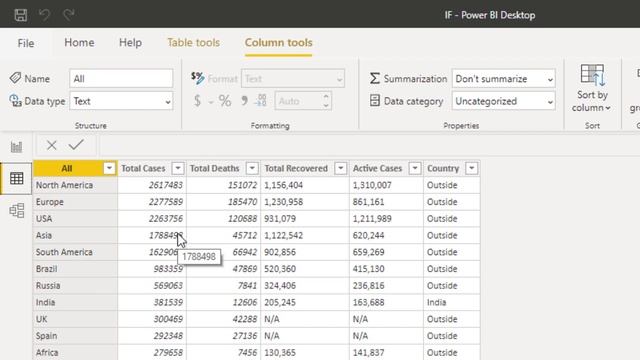
Task: Click the Brazil row cell
Action: pos(75,269)
